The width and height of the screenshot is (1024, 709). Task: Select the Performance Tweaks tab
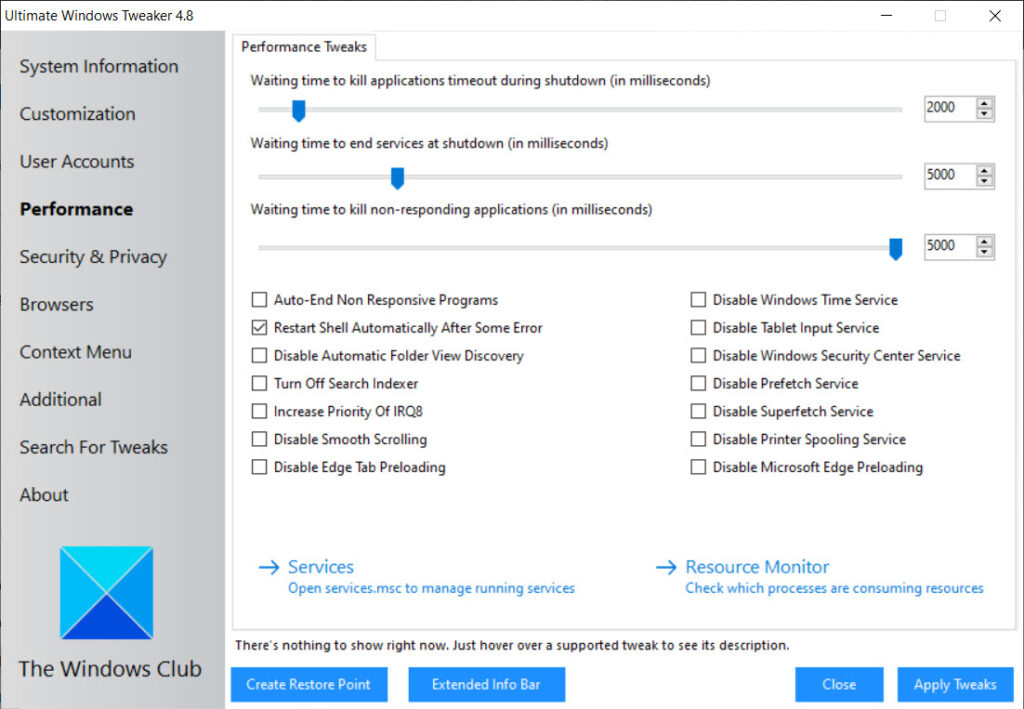(x=304, y=47)
